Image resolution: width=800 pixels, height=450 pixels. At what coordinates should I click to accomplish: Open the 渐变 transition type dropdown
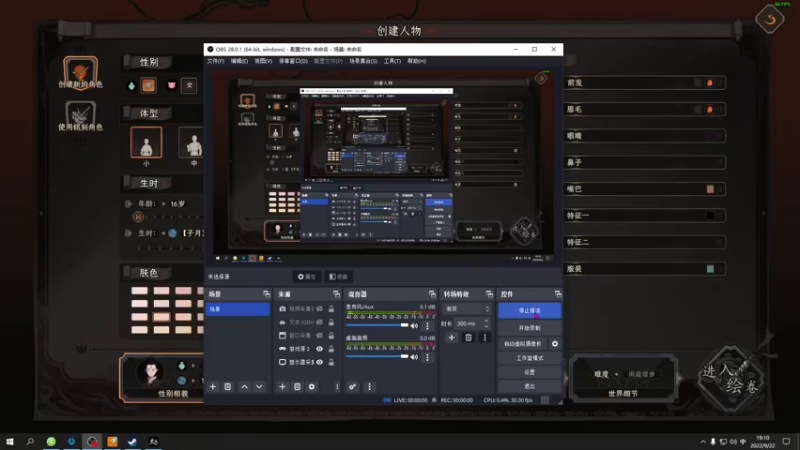pos(466,309)
